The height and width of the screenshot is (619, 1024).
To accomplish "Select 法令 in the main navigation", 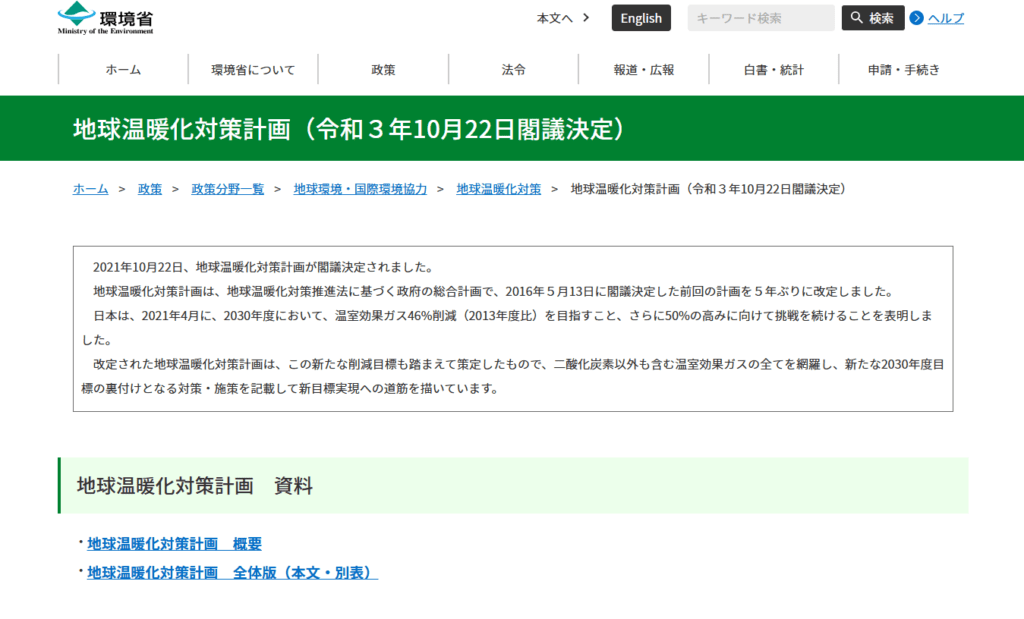I will pos(513,70).
